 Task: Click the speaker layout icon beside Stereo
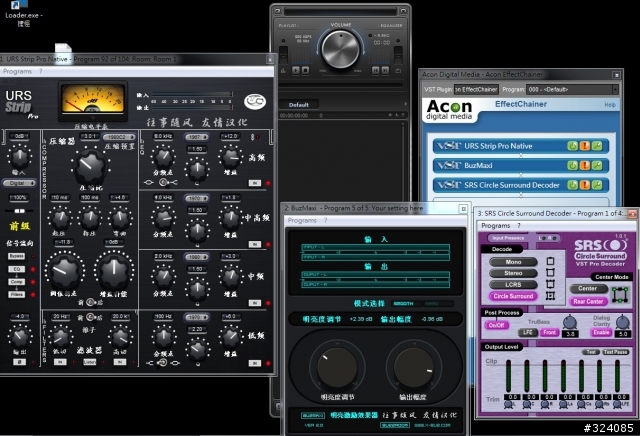550,272
